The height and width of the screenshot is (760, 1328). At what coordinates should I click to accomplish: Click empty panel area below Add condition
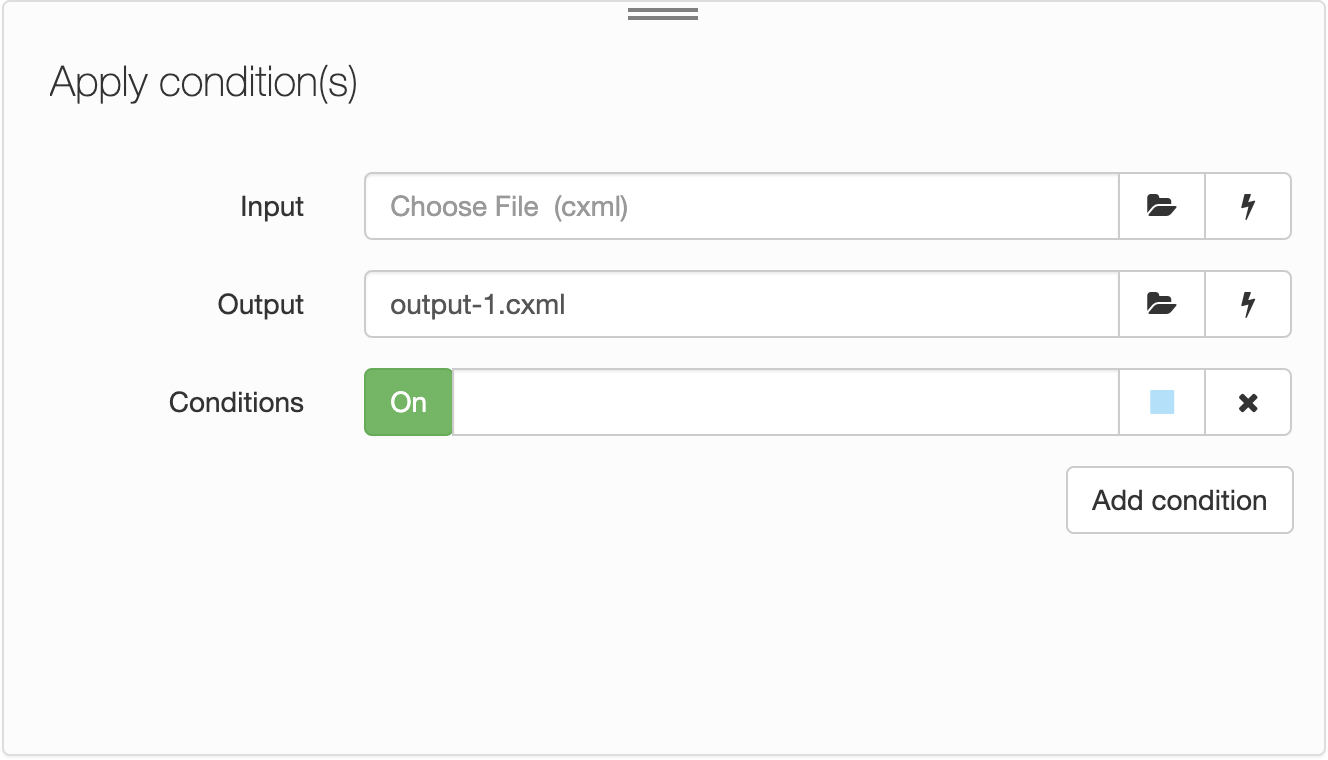(663, 640)
